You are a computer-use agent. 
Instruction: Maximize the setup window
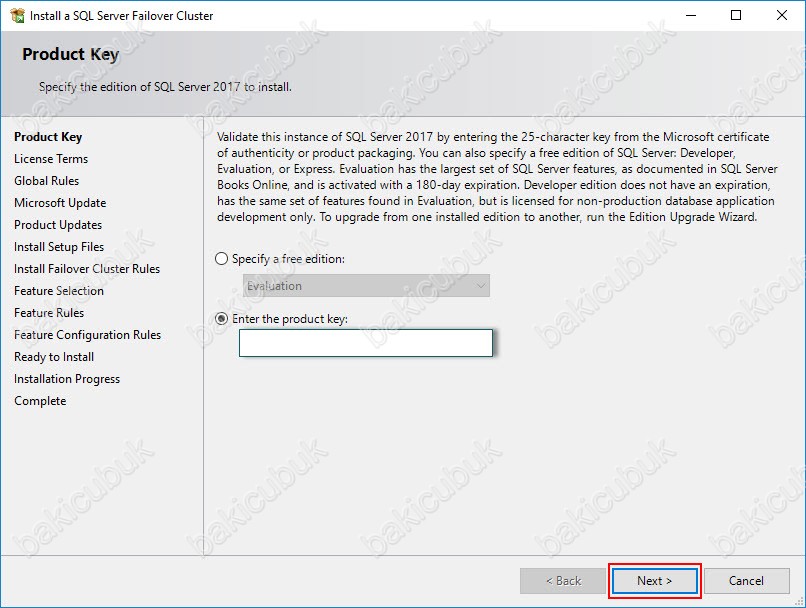pyautogui.click(x=736, y=15)
